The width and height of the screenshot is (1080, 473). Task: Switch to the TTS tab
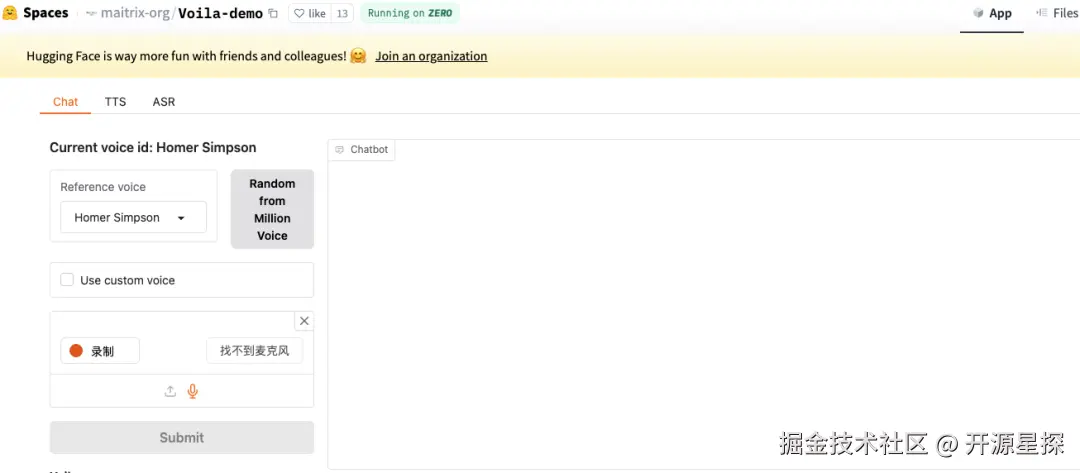(115, 101)
